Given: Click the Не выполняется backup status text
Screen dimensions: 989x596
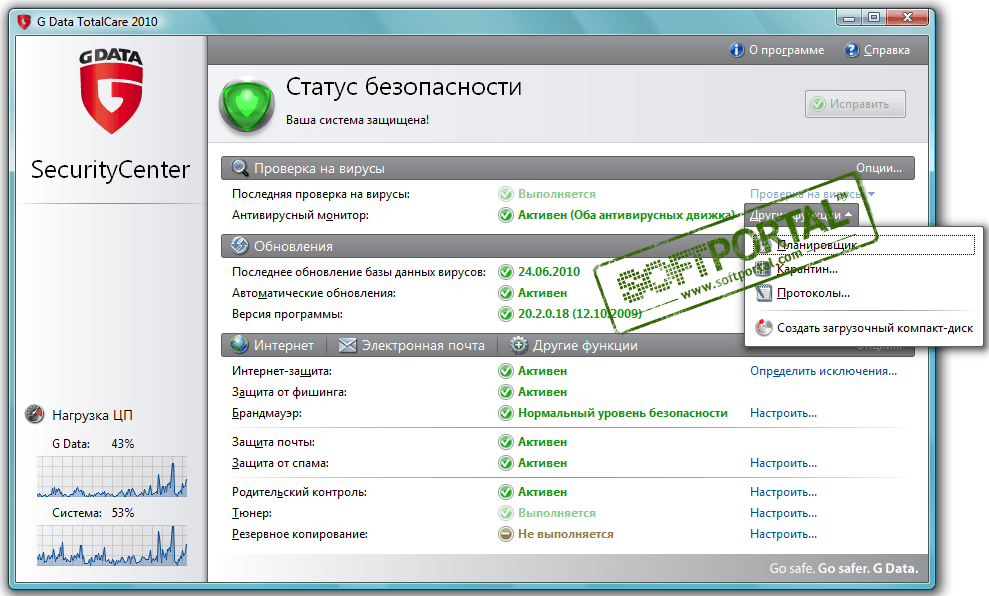Looking at the screenshot, I should coord(565,534).
